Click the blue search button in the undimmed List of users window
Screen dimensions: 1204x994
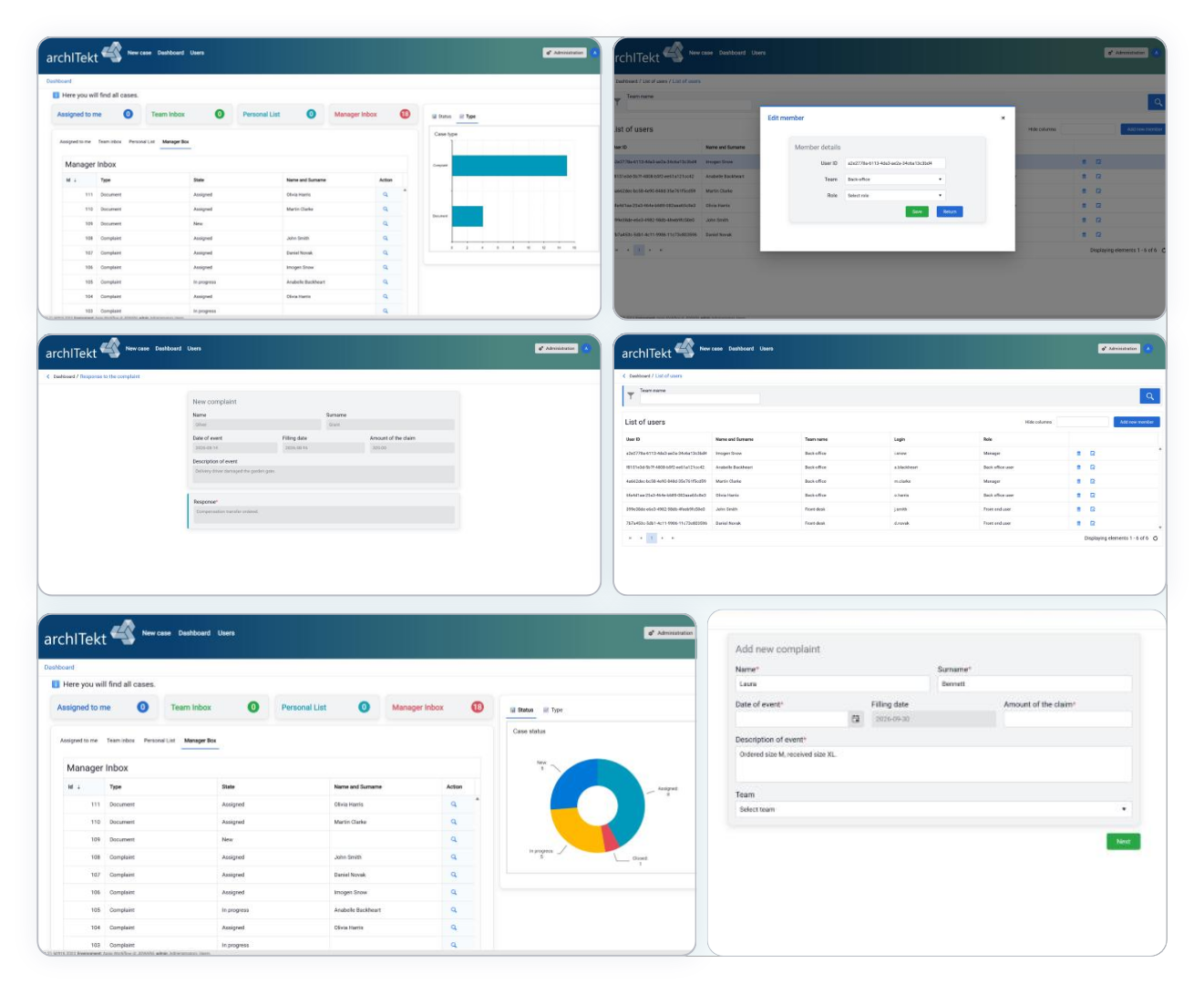(x=1149, y=396)
